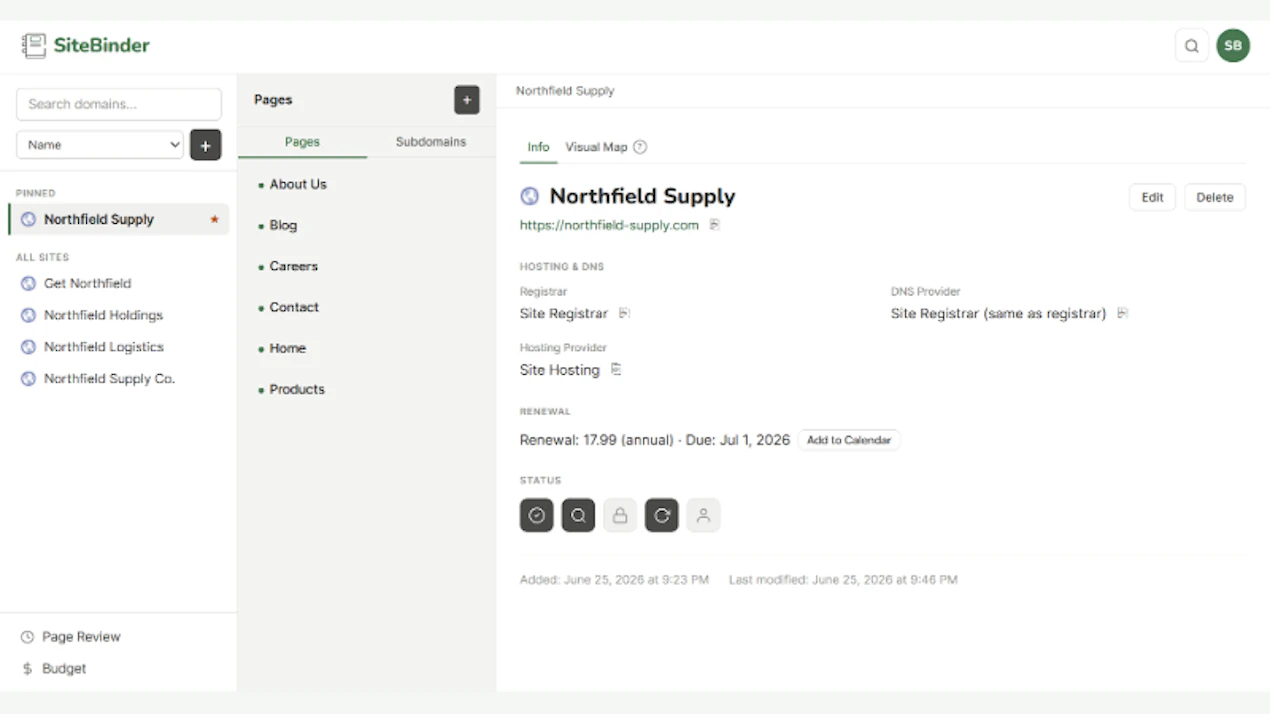Click the Edit button
1270x714 pixels.
1152,197
